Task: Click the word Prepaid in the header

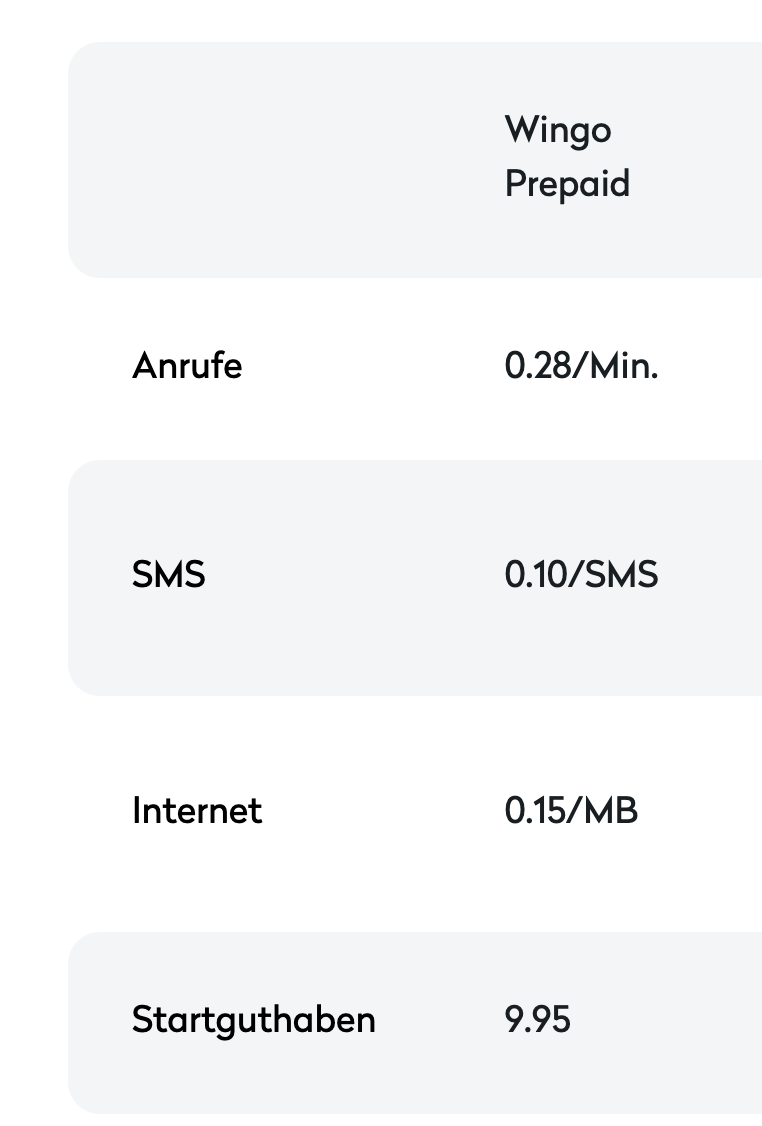Action: [567, 184]
